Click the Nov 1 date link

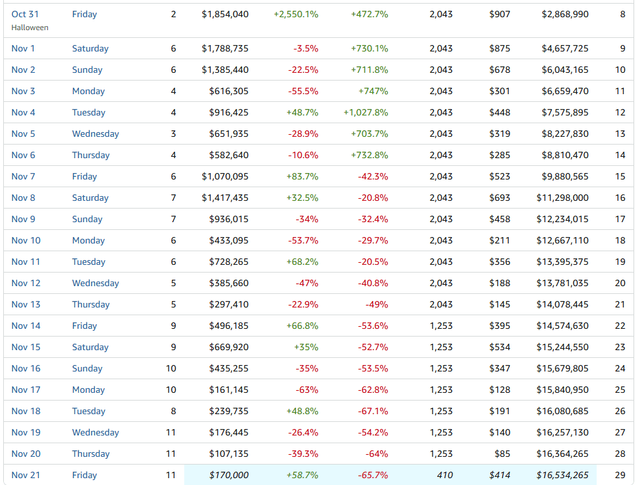(23, 48)
